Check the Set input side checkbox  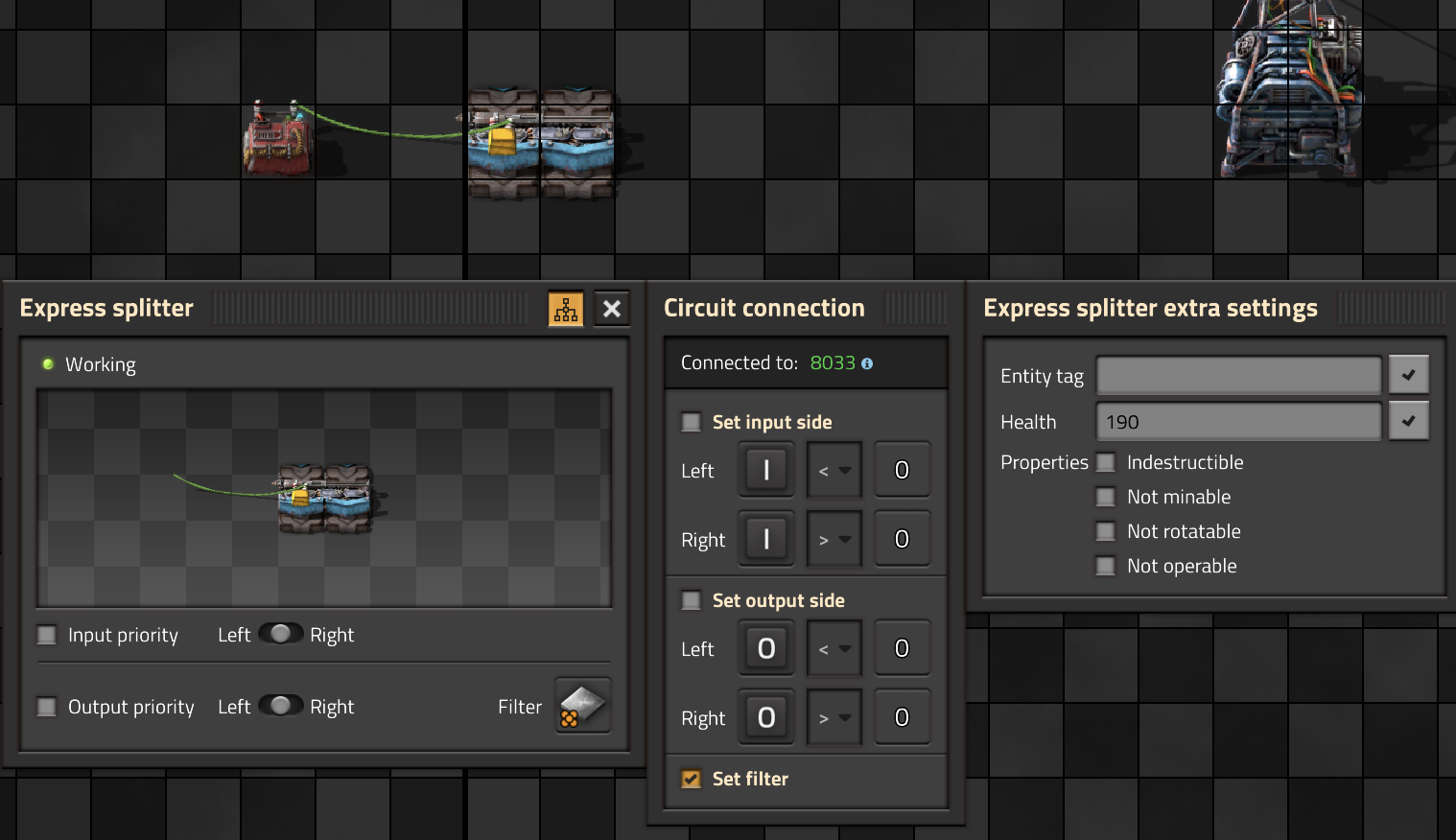click(691, 422)
